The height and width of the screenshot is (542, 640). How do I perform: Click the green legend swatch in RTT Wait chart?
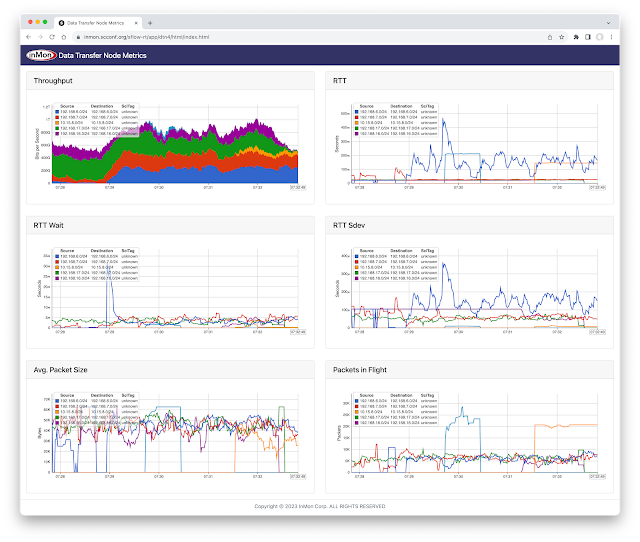57,273
